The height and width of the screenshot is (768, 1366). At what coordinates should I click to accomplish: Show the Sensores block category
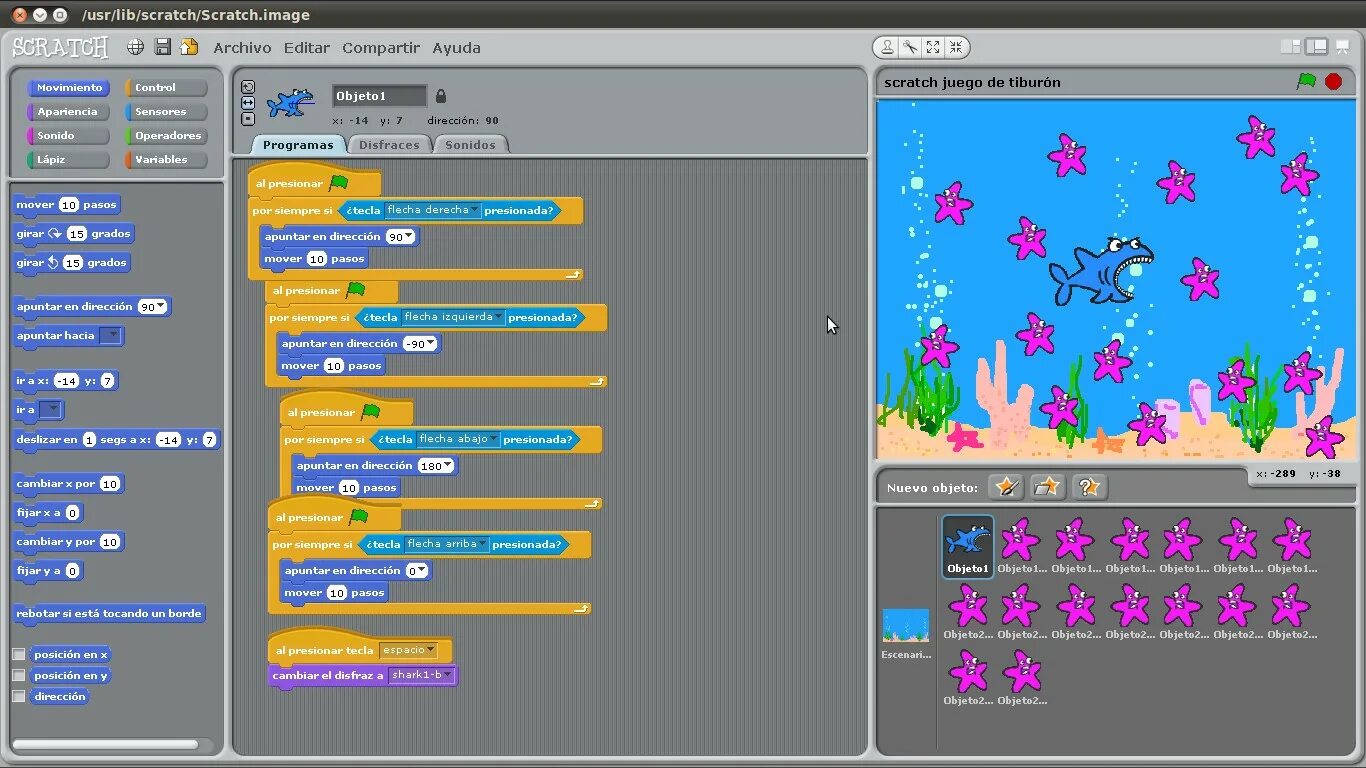[166, 112]
